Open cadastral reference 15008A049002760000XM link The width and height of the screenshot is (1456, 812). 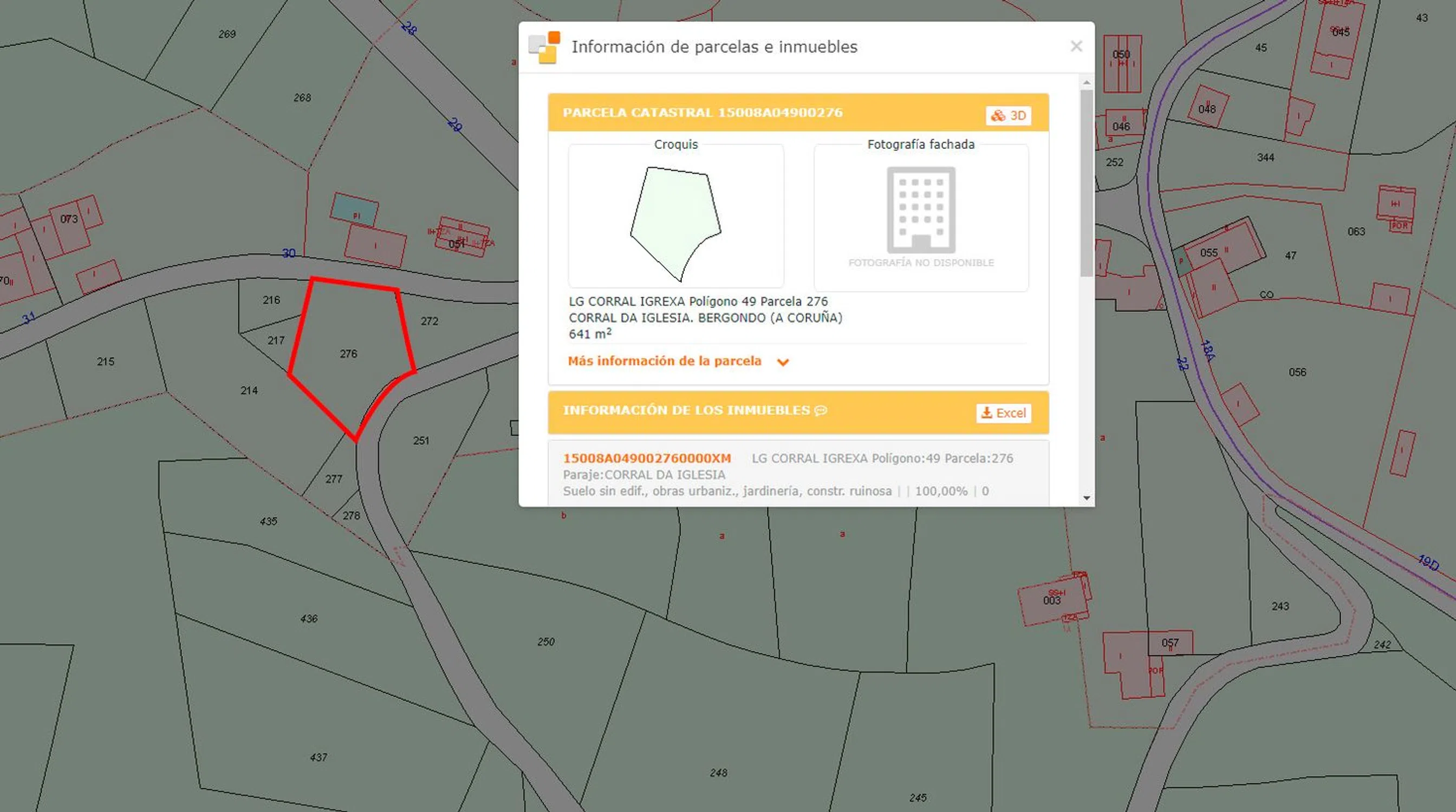pyautogui.click(x=647, y=459)
